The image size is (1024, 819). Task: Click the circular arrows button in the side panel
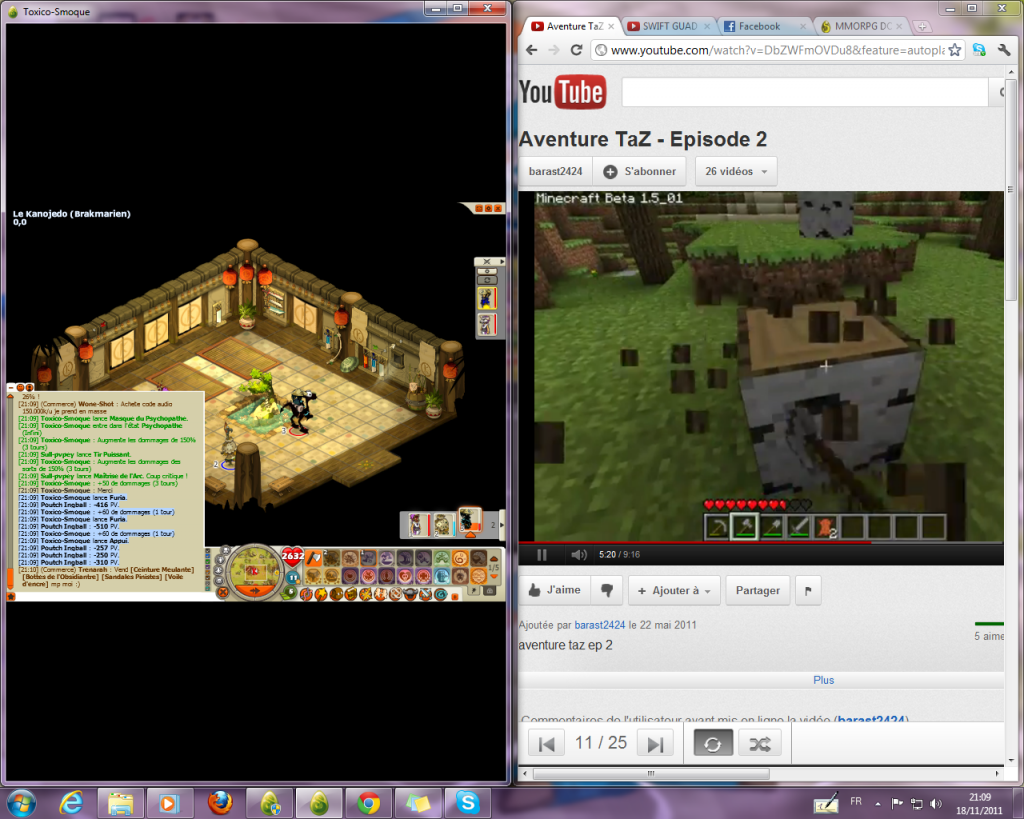[487, 280]
